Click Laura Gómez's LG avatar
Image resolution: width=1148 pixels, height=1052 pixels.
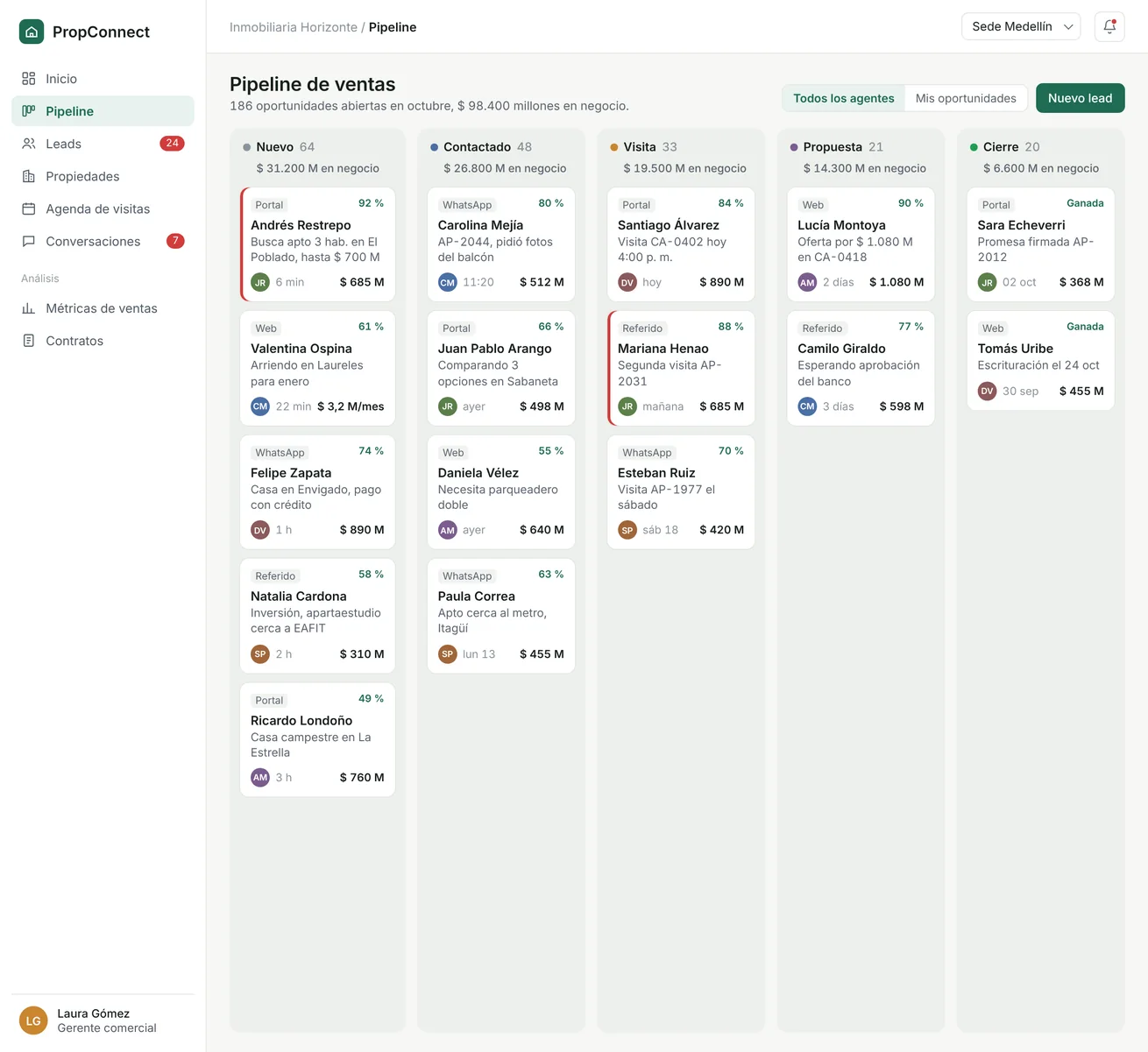(33, 1020)
